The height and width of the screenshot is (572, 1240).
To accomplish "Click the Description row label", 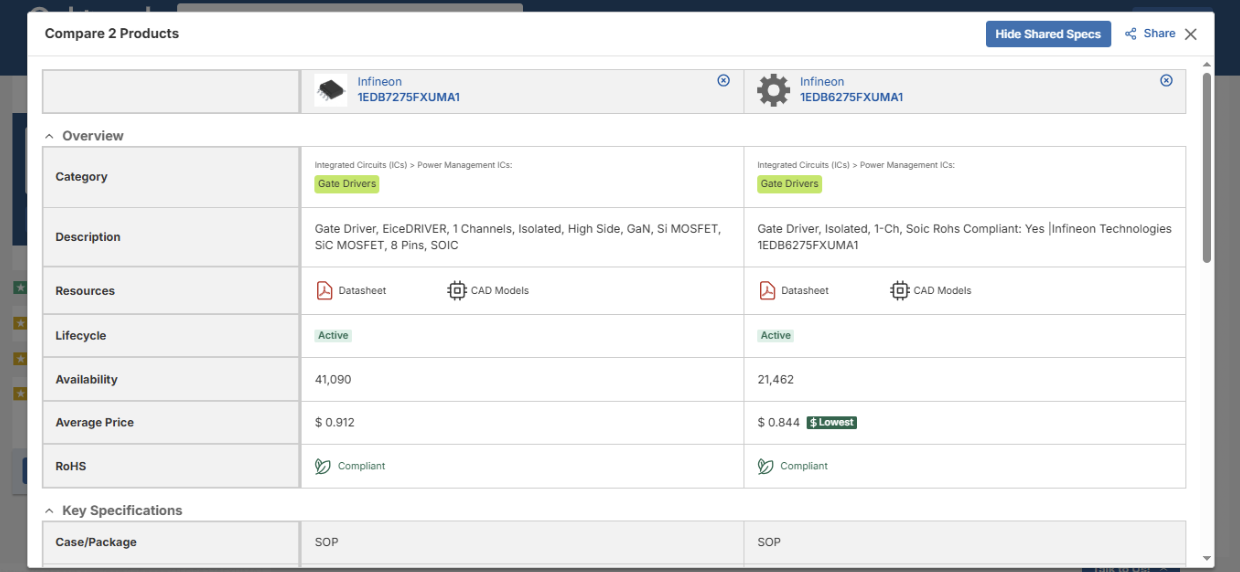I will (88, 238).
